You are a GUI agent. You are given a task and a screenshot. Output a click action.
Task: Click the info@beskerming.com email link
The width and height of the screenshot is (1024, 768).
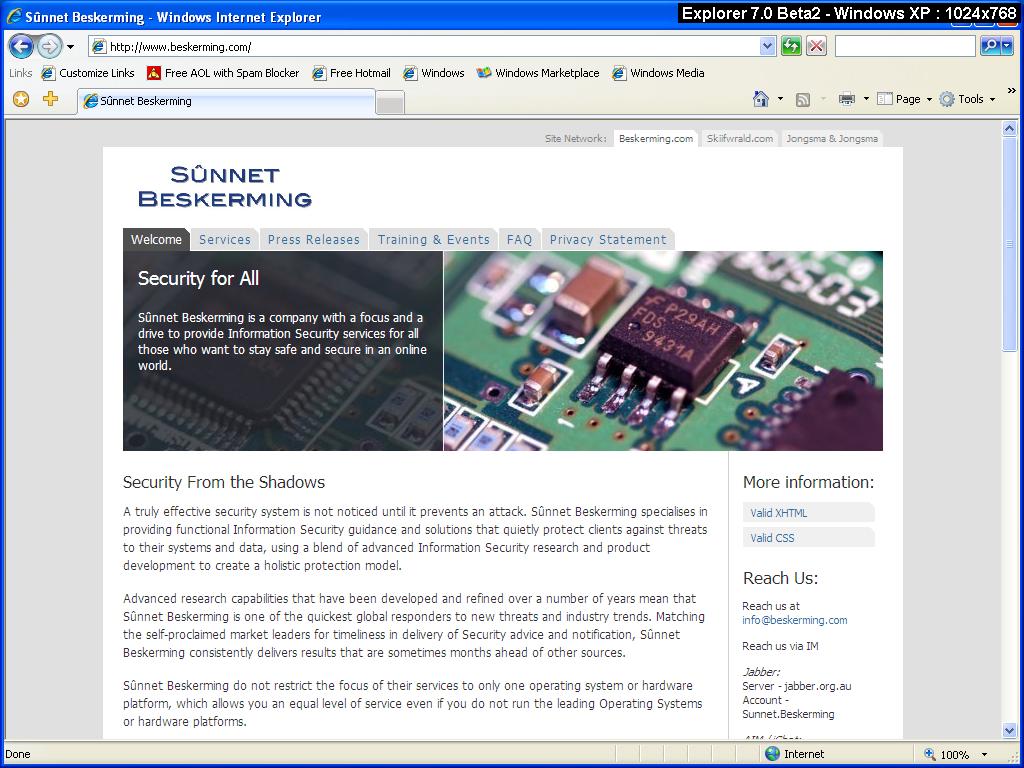click(x=795, y=620)
